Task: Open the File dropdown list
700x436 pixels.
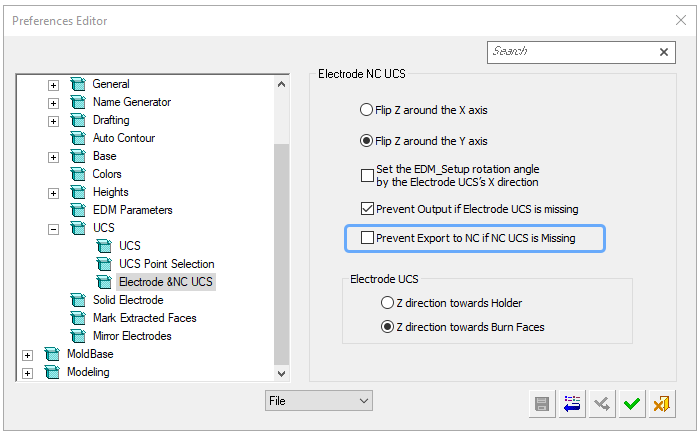Action: click(318, 401)
